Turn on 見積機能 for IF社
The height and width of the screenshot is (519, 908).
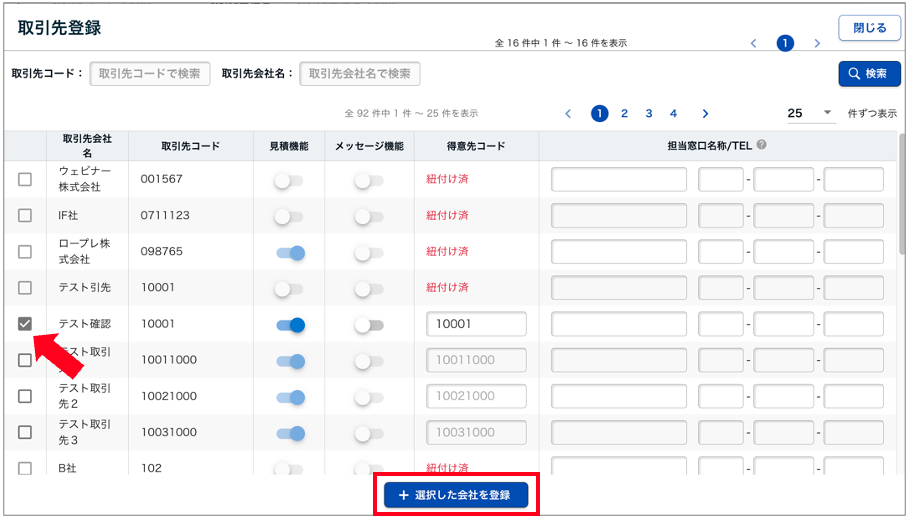(288, 216)
